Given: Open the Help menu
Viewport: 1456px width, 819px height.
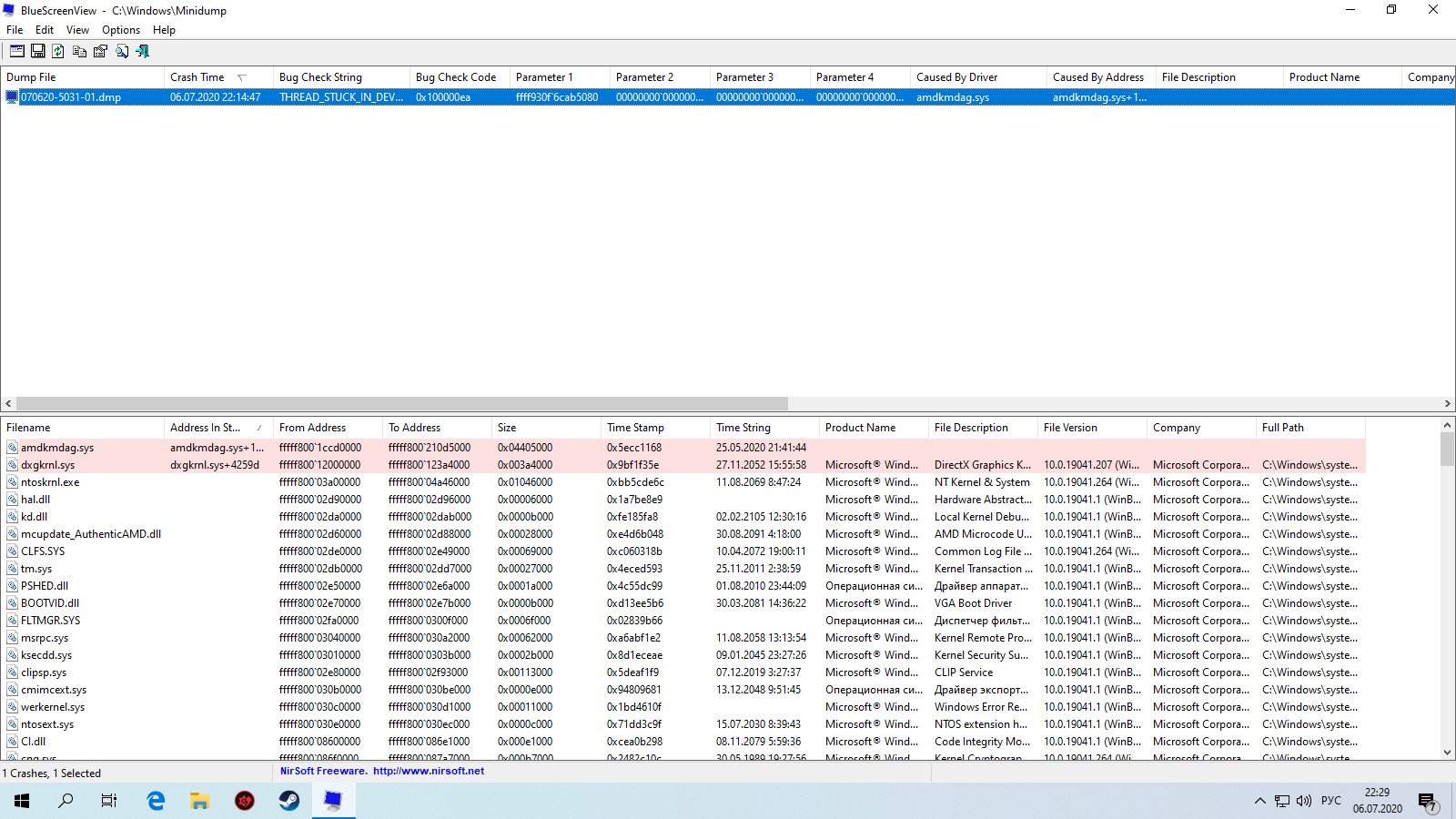Looking at the screenshot, I should (164, 30).
